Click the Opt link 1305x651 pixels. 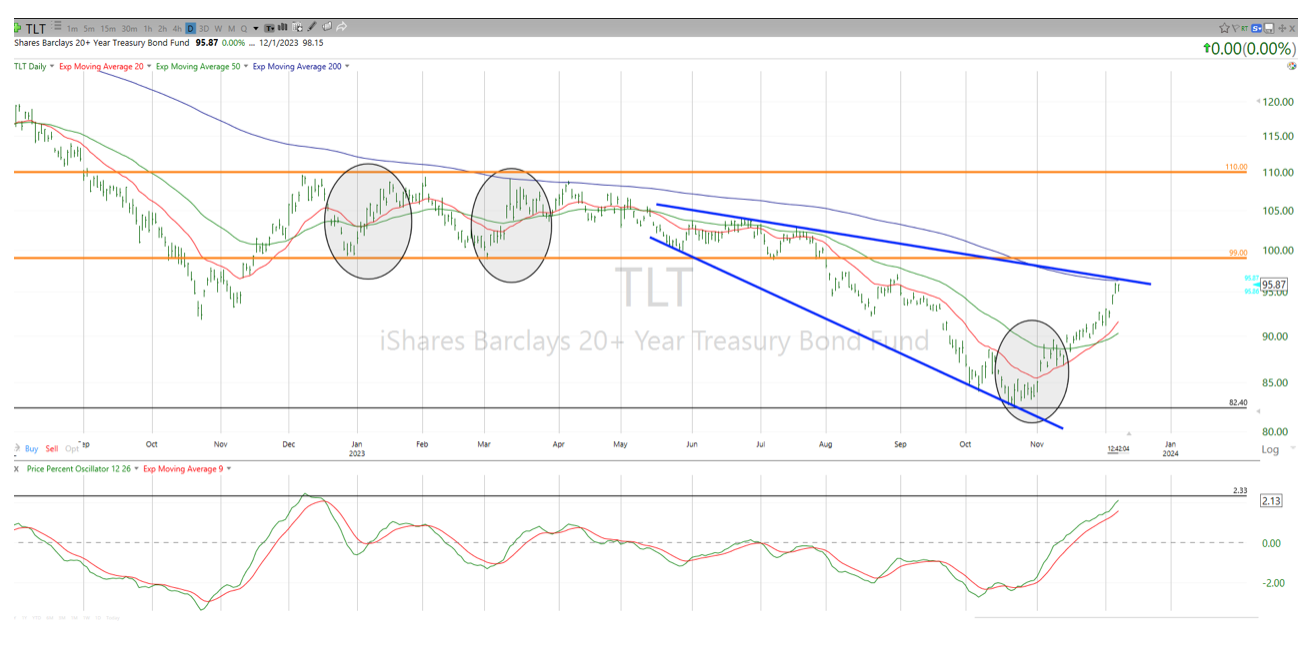[x=72, y=449]
